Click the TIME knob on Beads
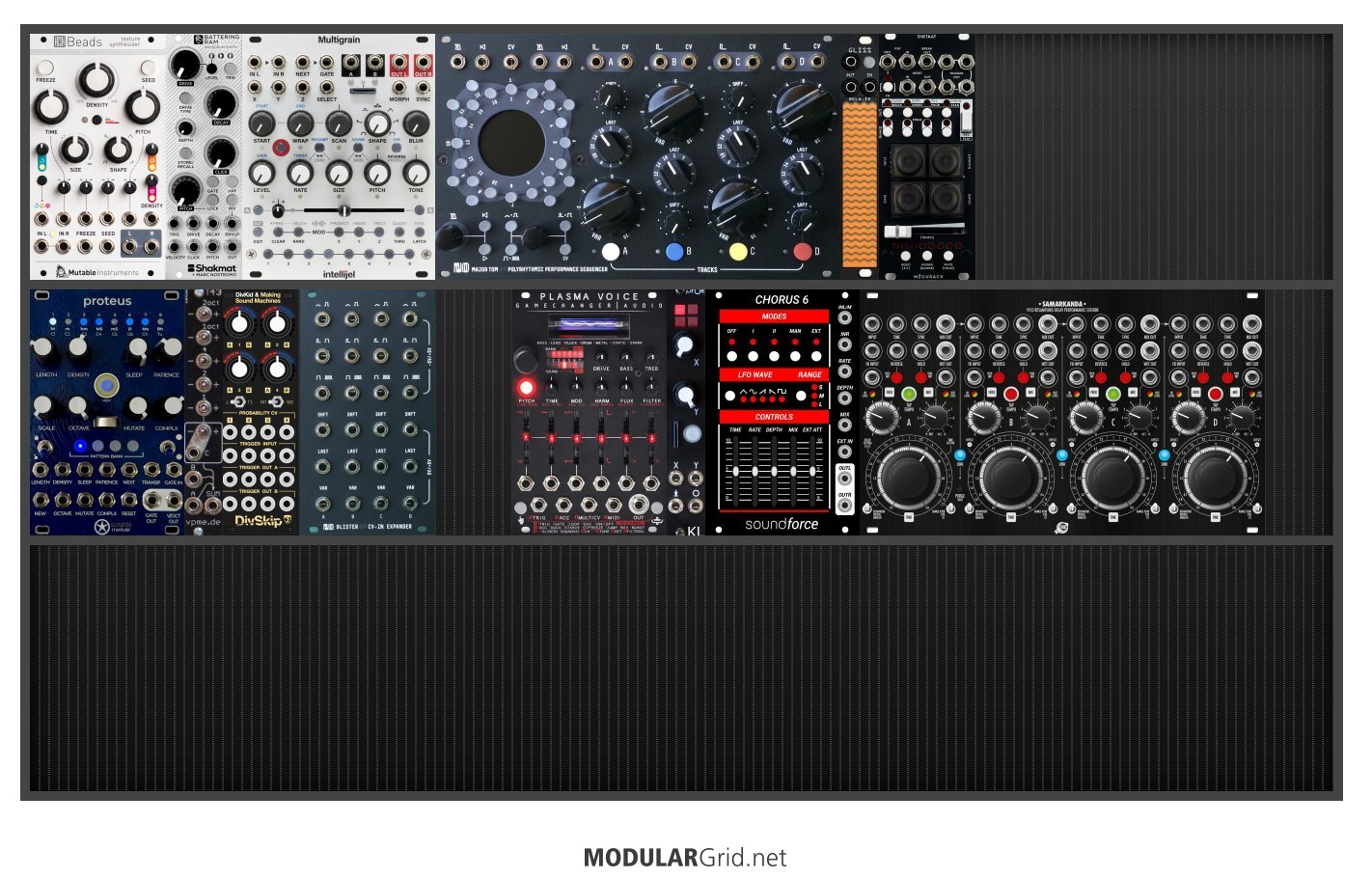This screenshot has height=878, width=1372. 51,108
